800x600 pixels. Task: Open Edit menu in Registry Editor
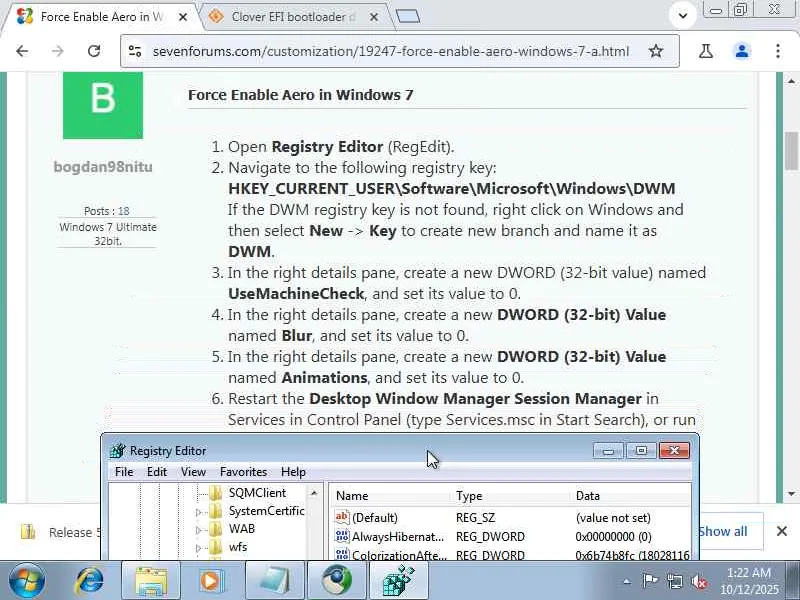point(157,472)
